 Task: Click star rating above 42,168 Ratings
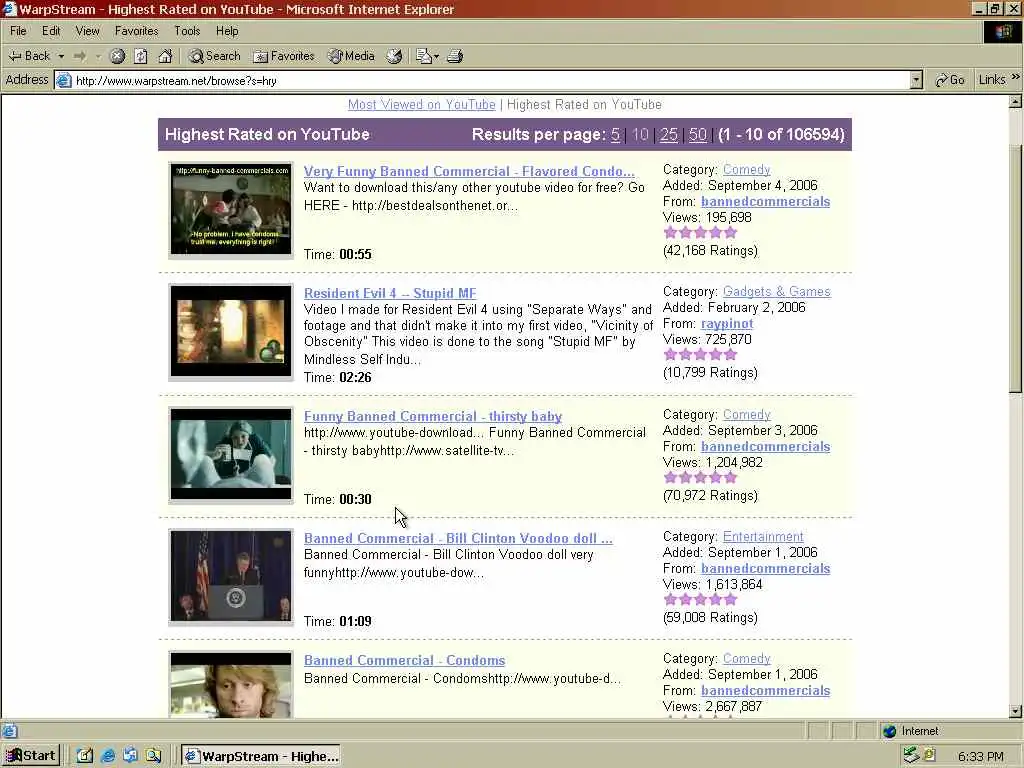[x=700, y=232]
